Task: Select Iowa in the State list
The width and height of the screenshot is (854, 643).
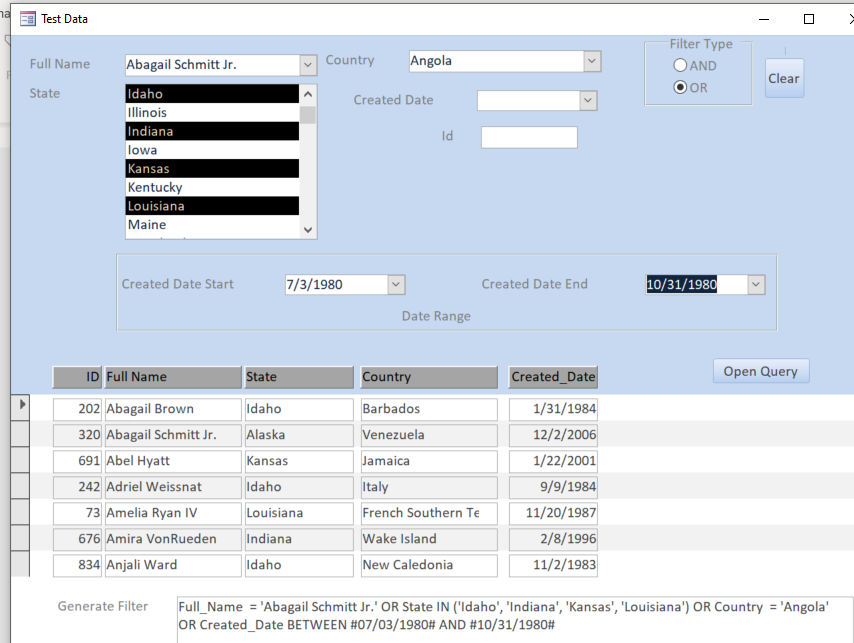Action: coord(212,150)
